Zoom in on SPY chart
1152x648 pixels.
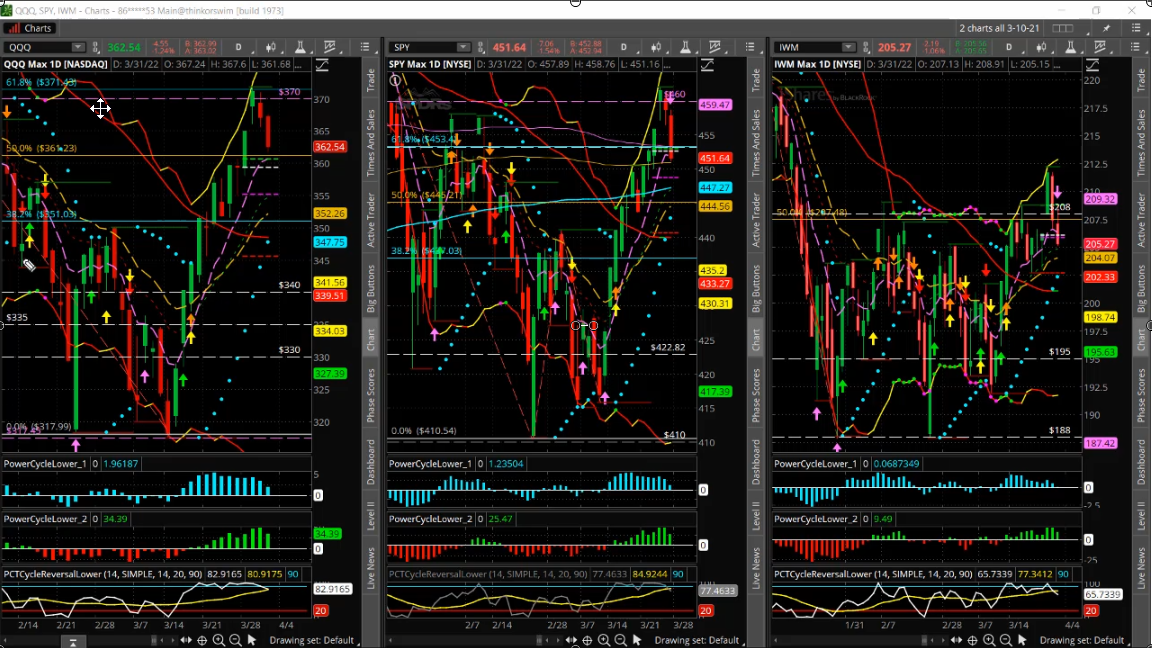tap(604, 641)
